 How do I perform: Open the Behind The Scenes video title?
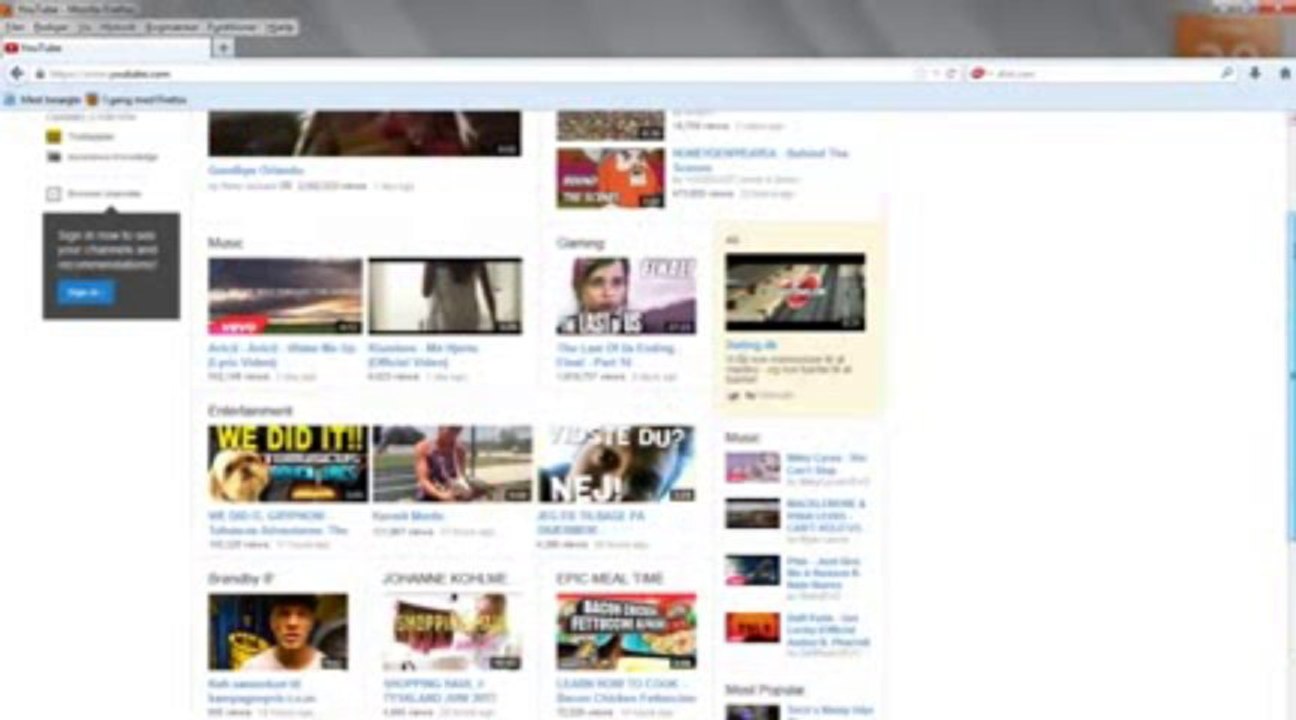(x=760, y=160)
